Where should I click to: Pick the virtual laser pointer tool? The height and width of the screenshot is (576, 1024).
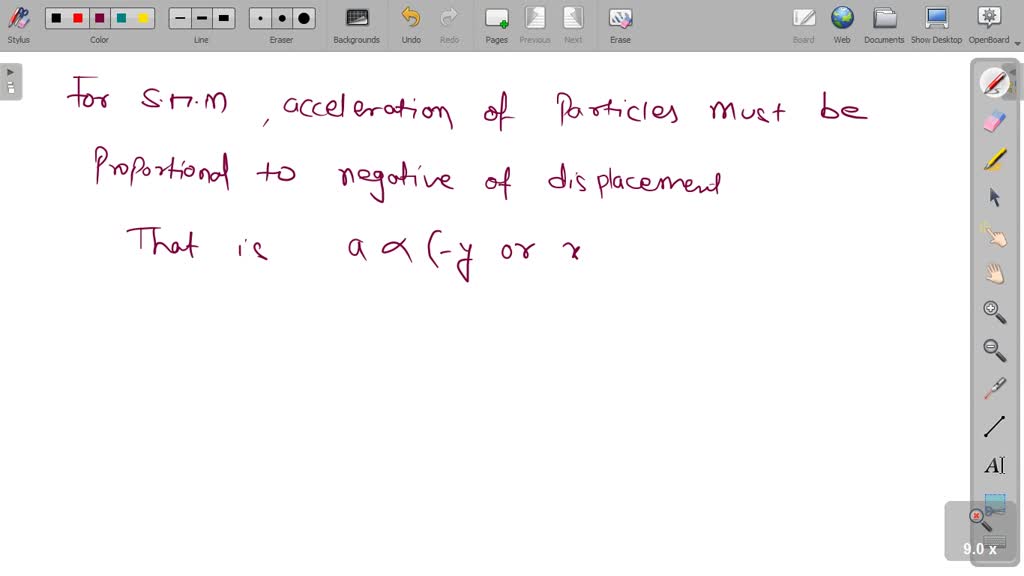[x=994, y=387]
